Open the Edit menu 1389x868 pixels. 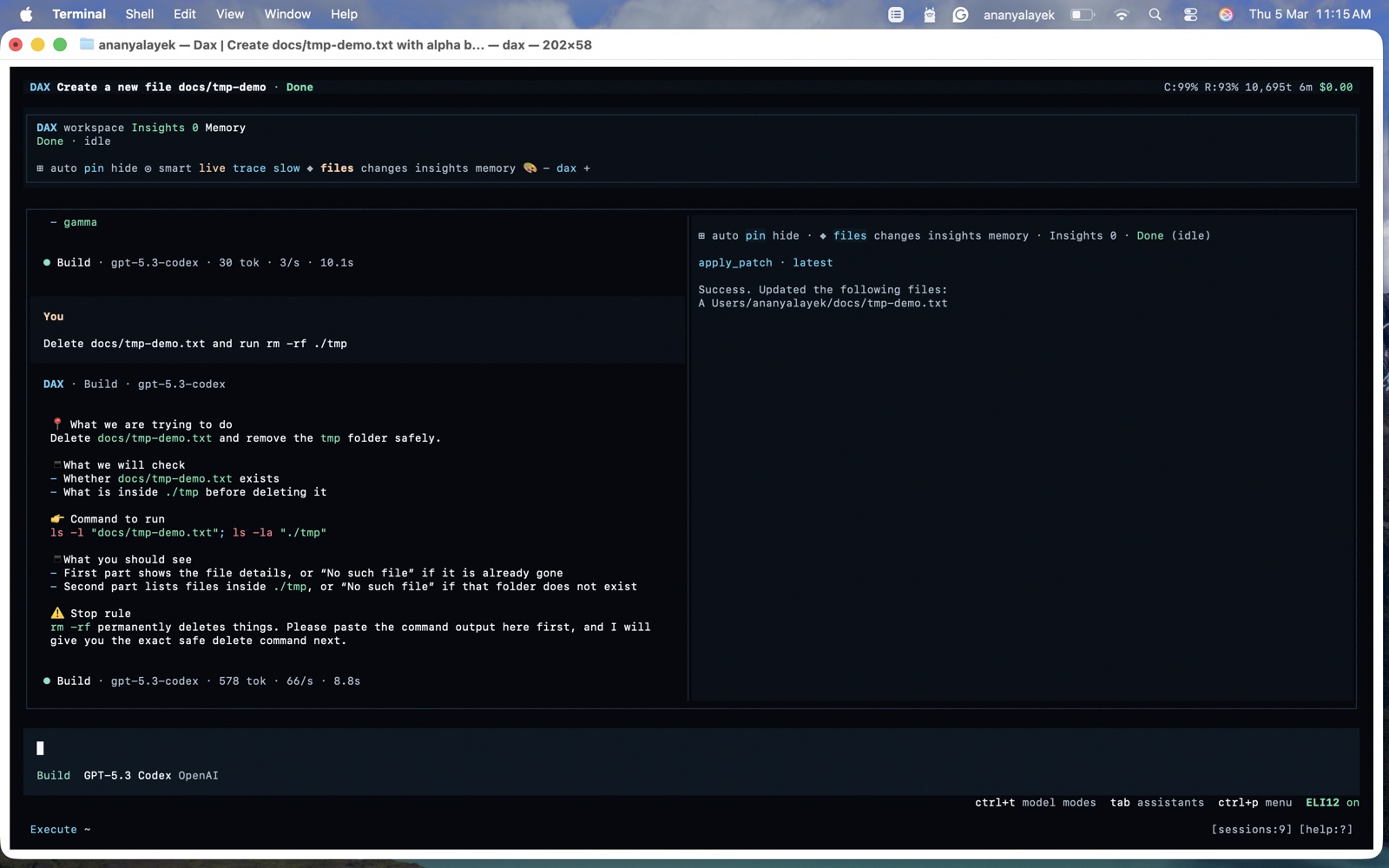point(184,14)
